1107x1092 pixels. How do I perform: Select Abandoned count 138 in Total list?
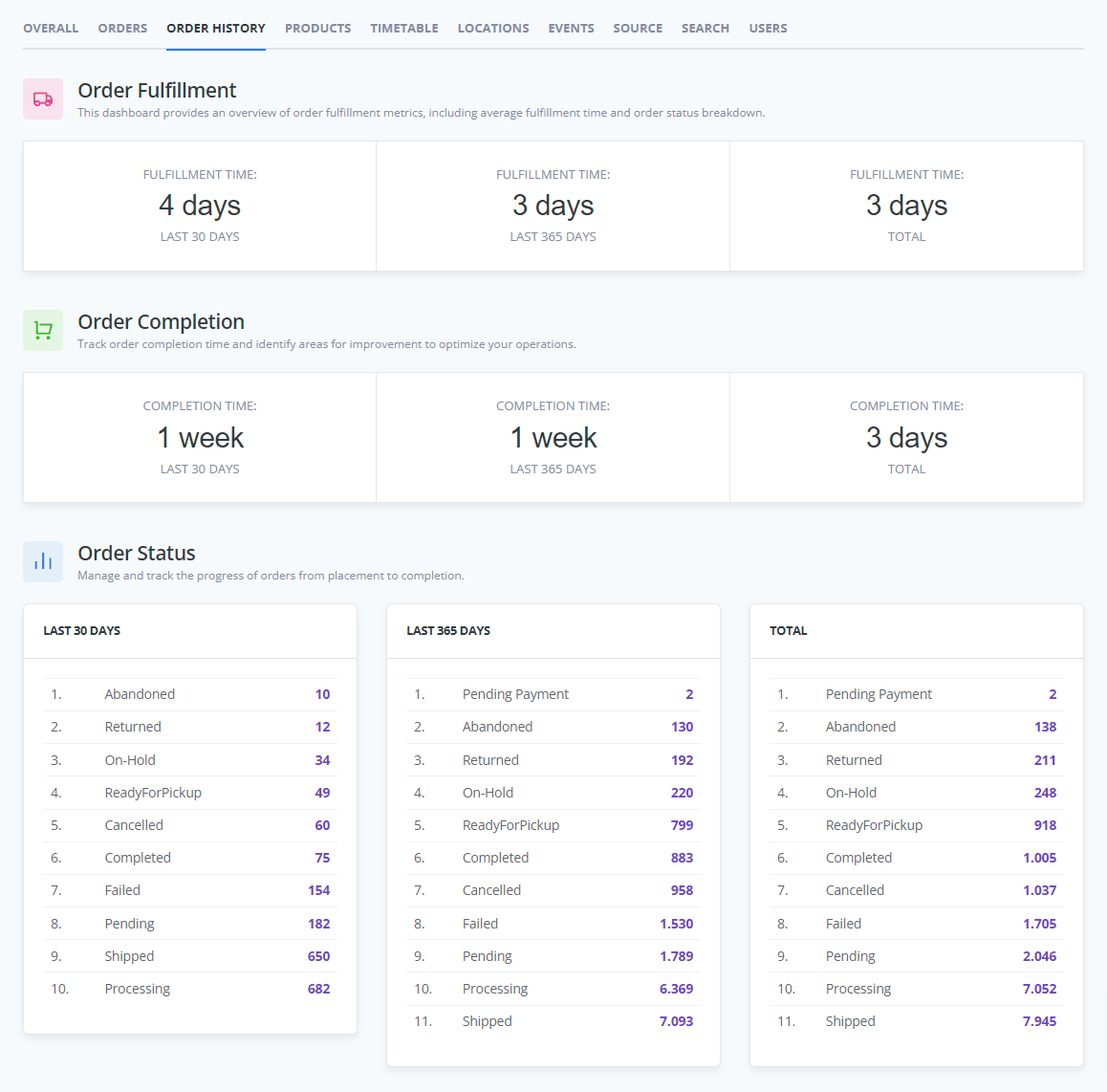pyautogui.click(x=1046, y=727)
